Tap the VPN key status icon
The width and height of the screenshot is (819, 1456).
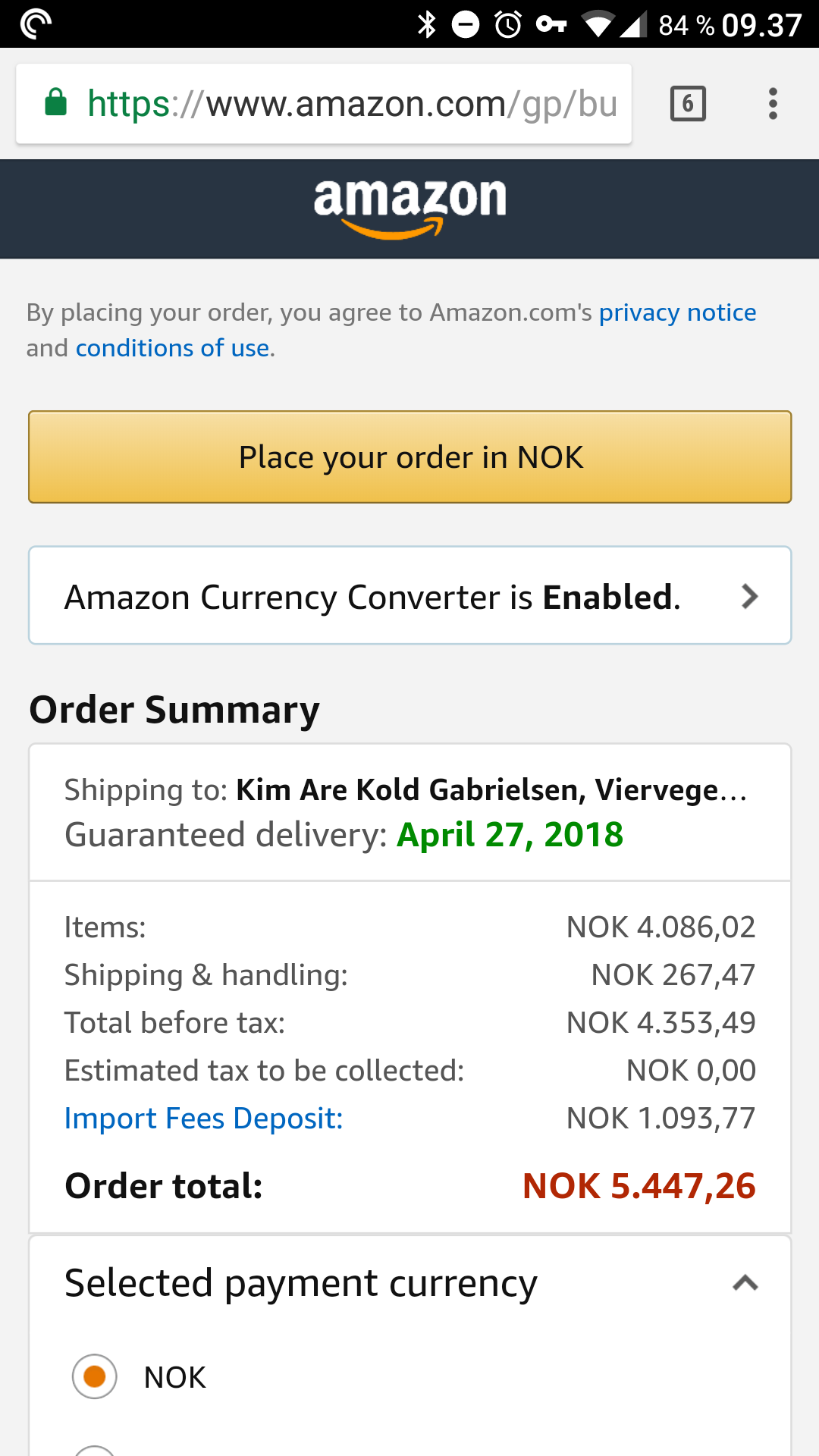[x=551, y=24]
